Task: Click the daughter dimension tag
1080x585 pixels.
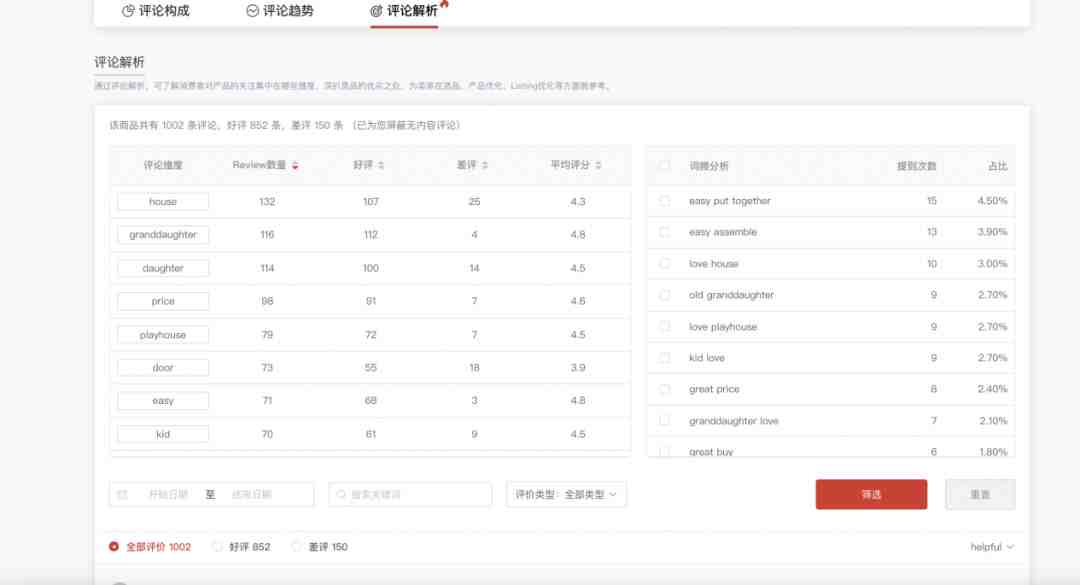Action: click(163, 268)
